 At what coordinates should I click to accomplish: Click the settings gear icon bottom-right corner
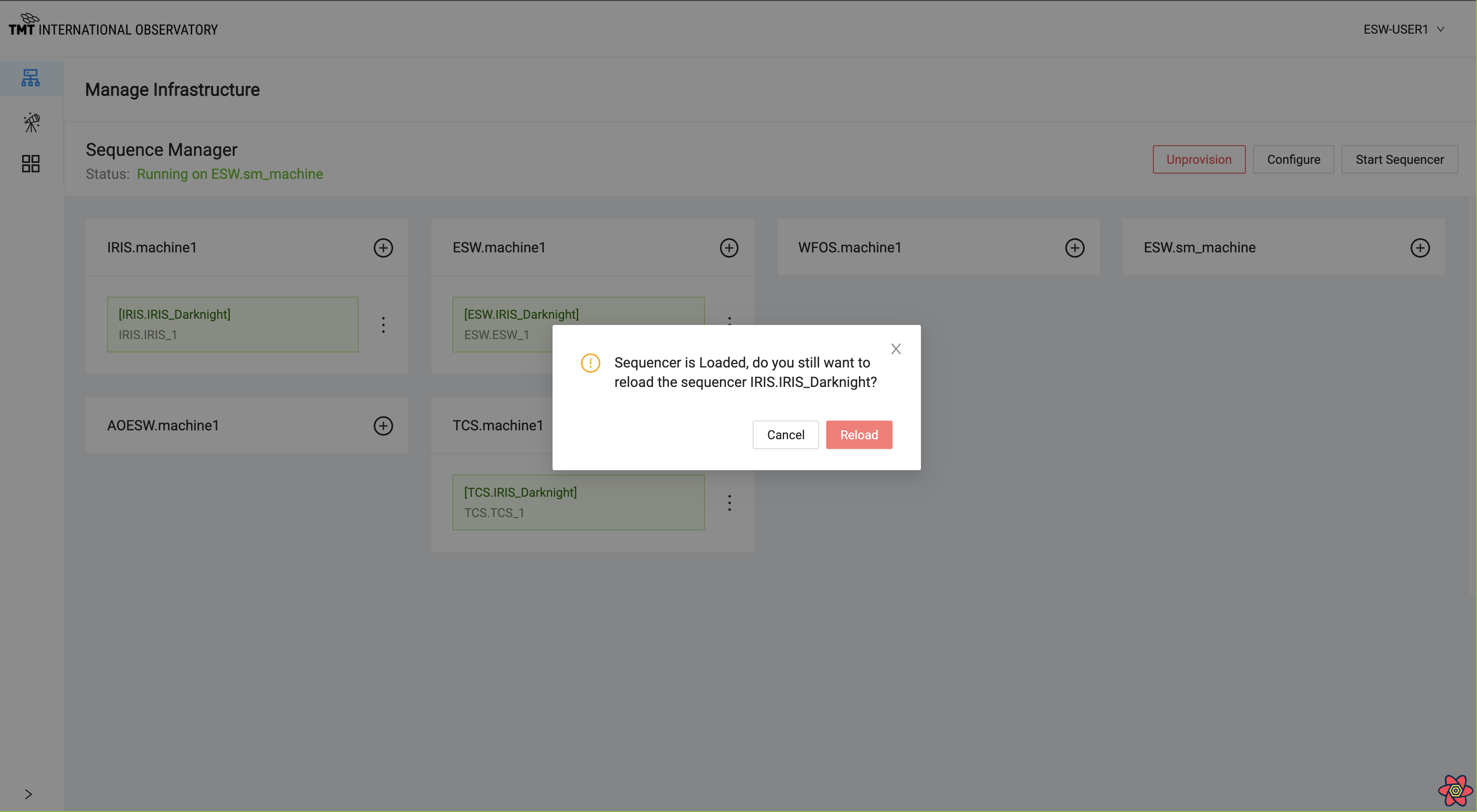(1452, 787)
